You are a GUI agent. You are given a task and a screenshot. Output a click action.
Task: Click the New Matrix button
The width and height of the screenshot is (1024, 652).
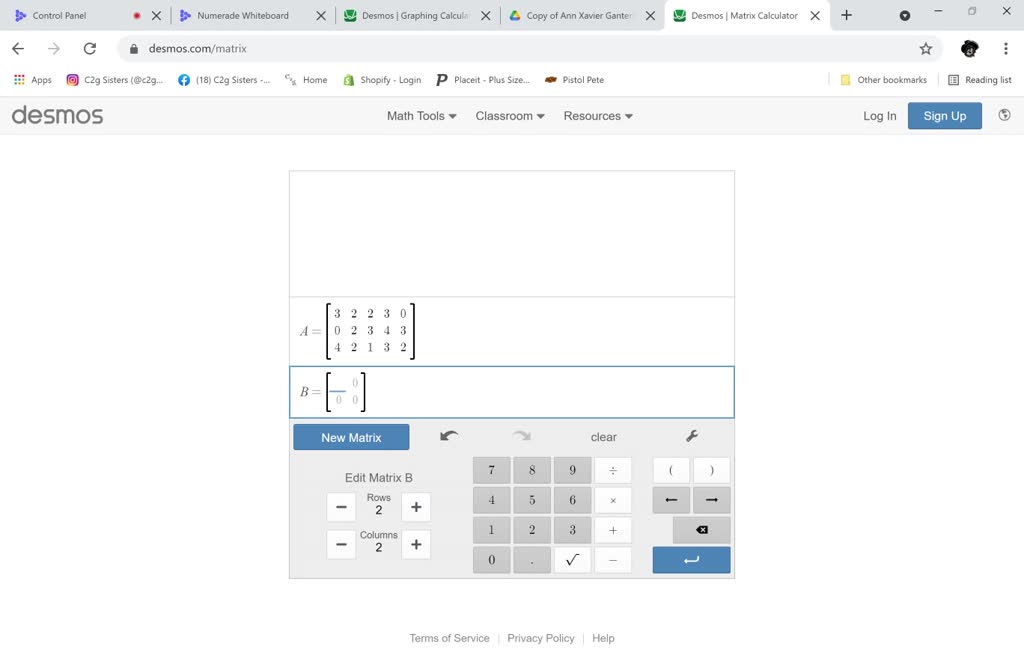[351, 437]
